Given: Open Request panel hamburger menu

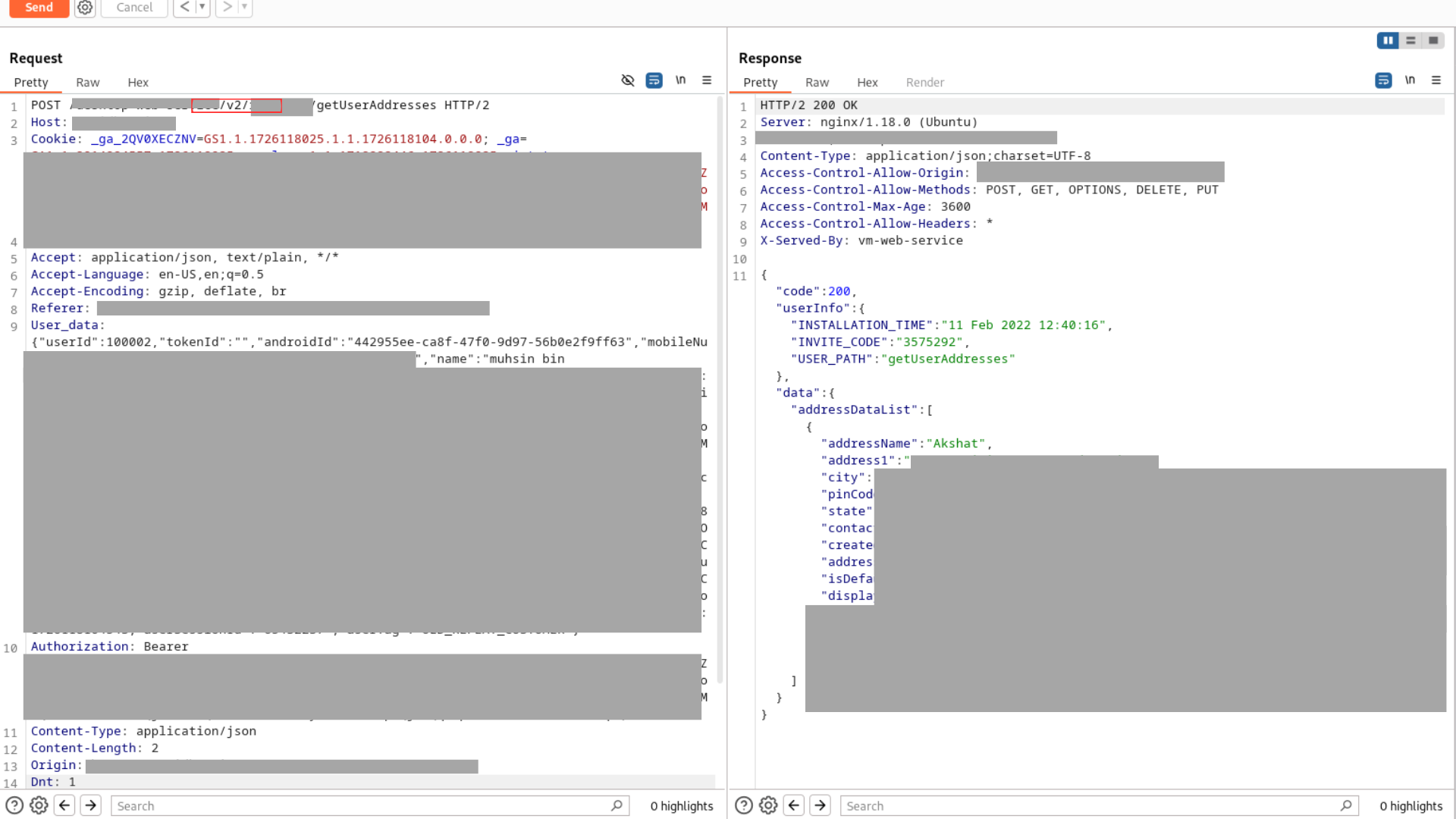Looking at the screenshot, I should tap(707, 80).
